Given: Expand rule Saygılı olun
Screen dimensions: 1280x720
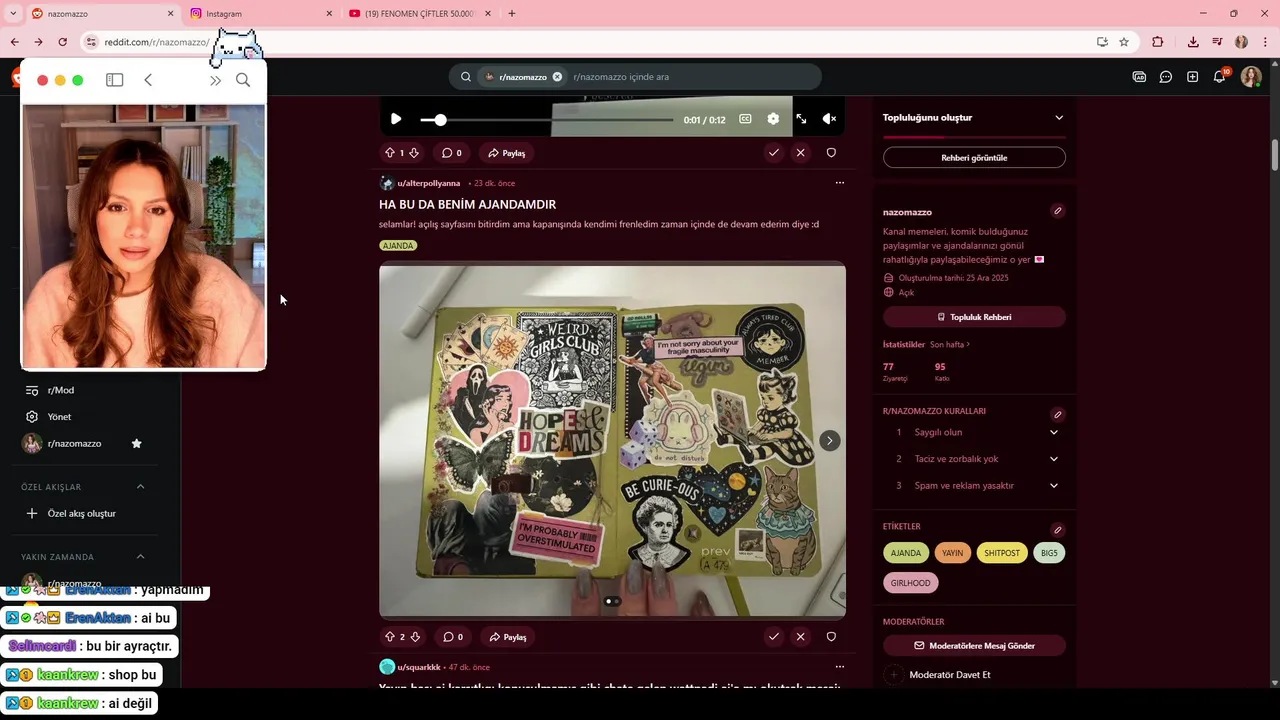Looking at the screenshot, I should click(974, 432).
